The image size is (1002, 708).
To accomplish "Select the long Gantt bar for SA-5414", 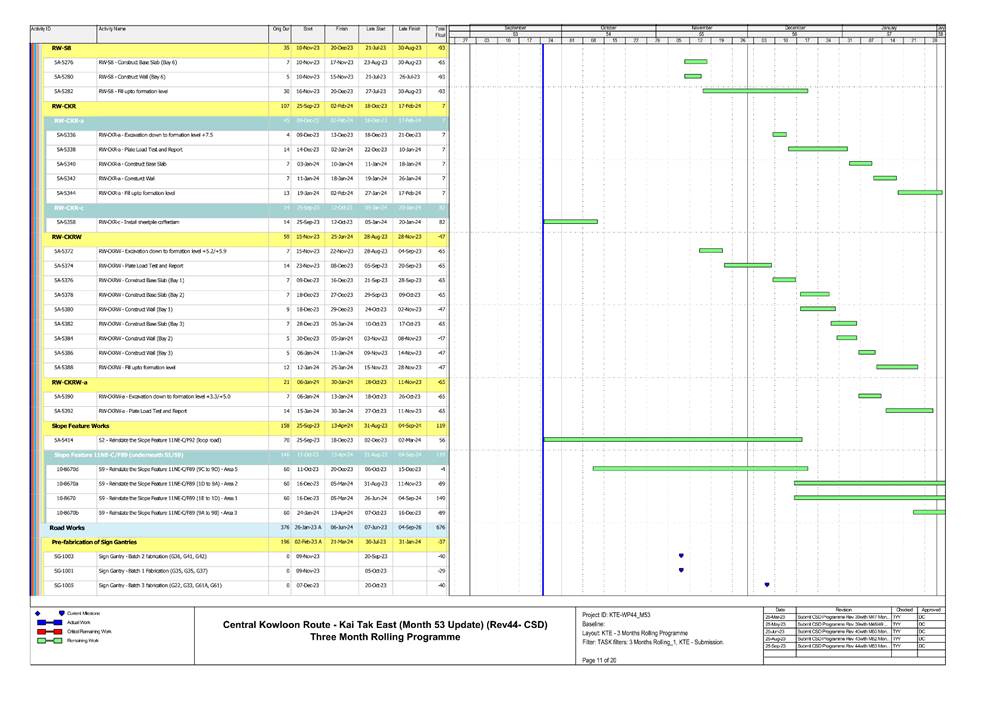I will point(672,439).
